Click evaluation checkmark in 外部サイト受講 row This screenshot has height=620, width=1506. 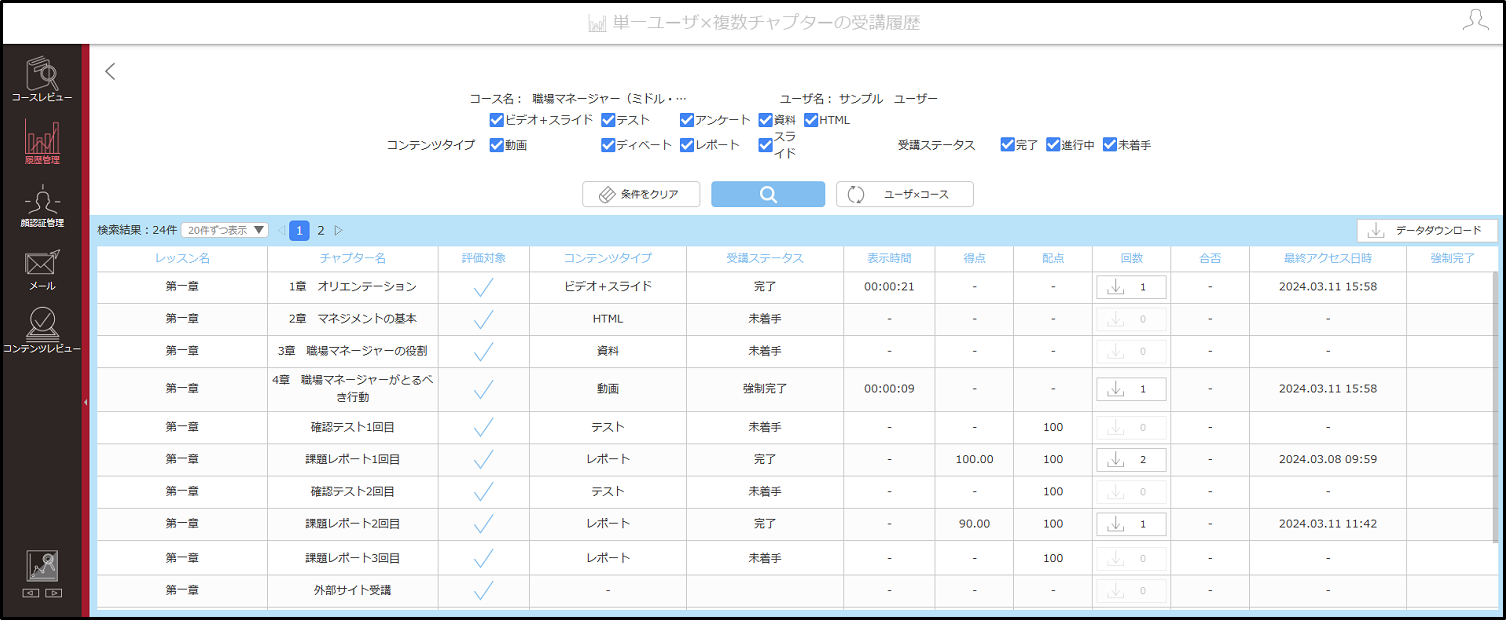484,590
